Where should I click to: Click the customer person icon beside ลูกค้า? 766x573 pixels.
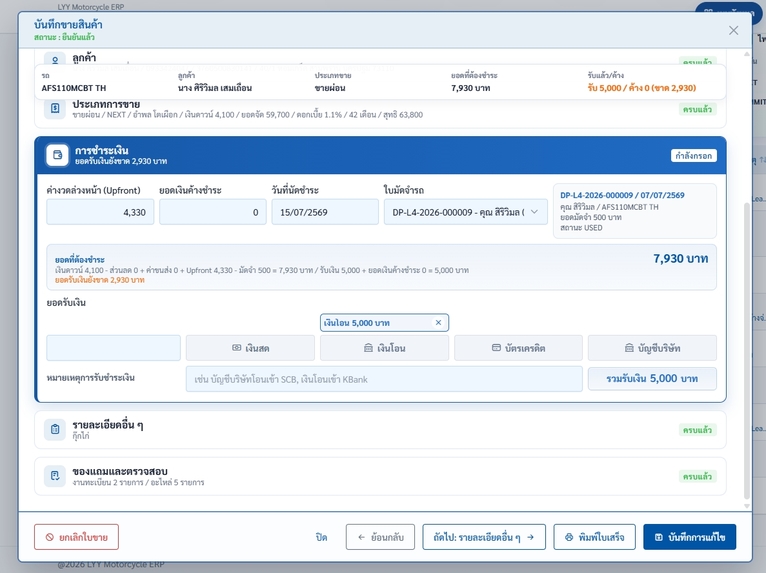point(55,59)
